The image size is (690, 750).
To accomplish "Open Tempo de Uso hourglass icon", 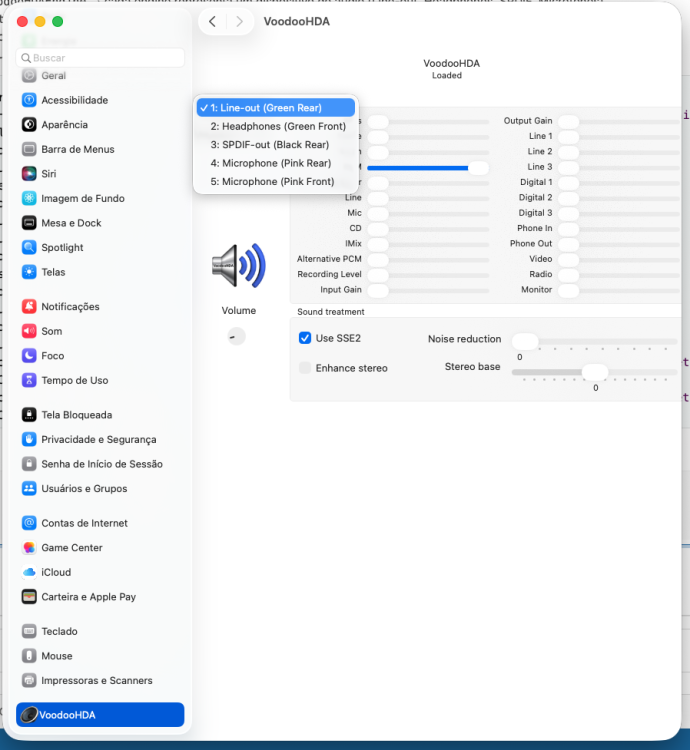I will click(29, 380).
